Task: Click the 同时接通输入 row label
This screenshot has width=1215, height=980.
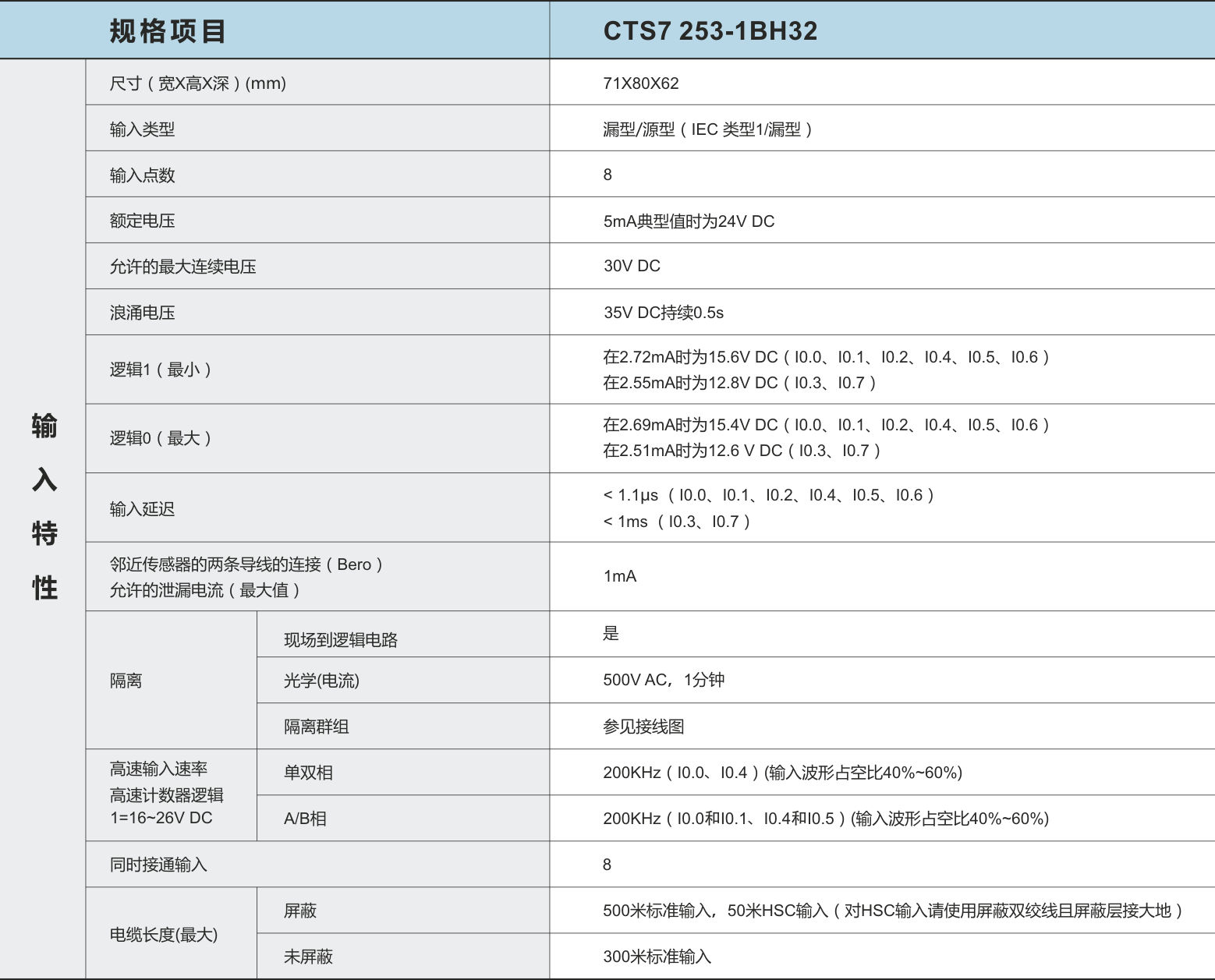Action: pos(158,865)
